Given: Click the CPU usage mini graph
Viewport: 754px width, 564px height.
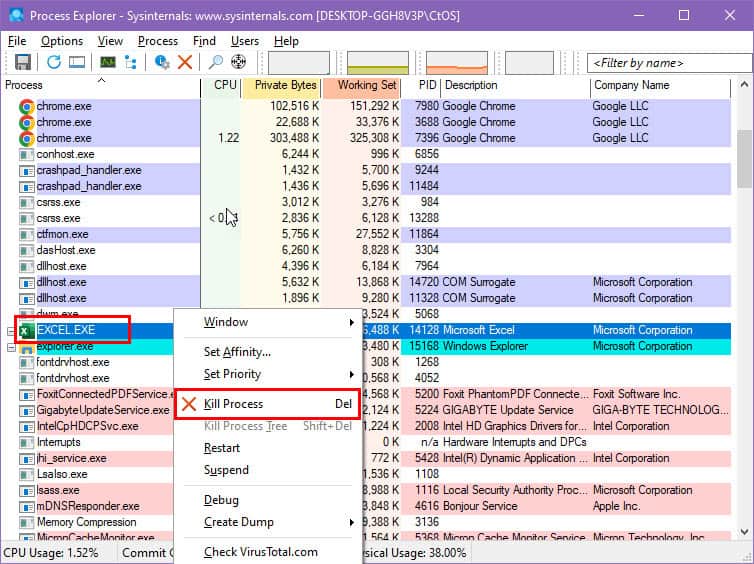Looking at the screenshot, I should tap(299, 63).
